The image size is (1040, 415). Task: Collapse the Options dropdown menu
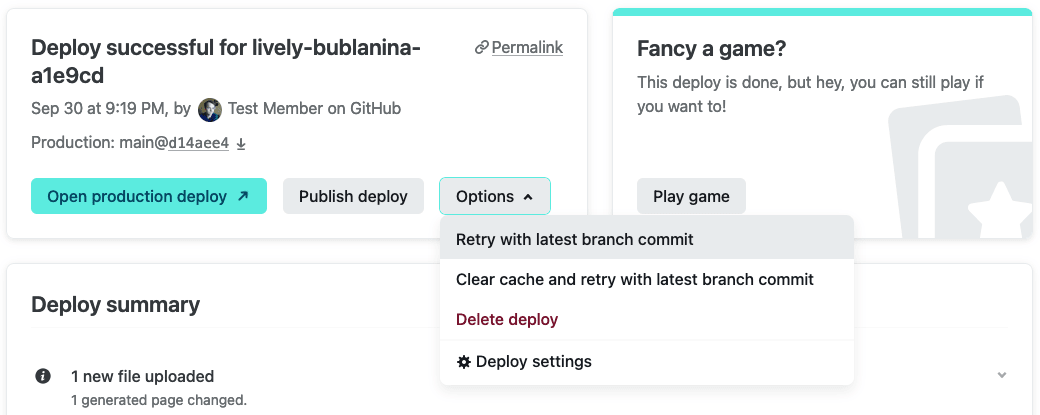click(494, 197)
